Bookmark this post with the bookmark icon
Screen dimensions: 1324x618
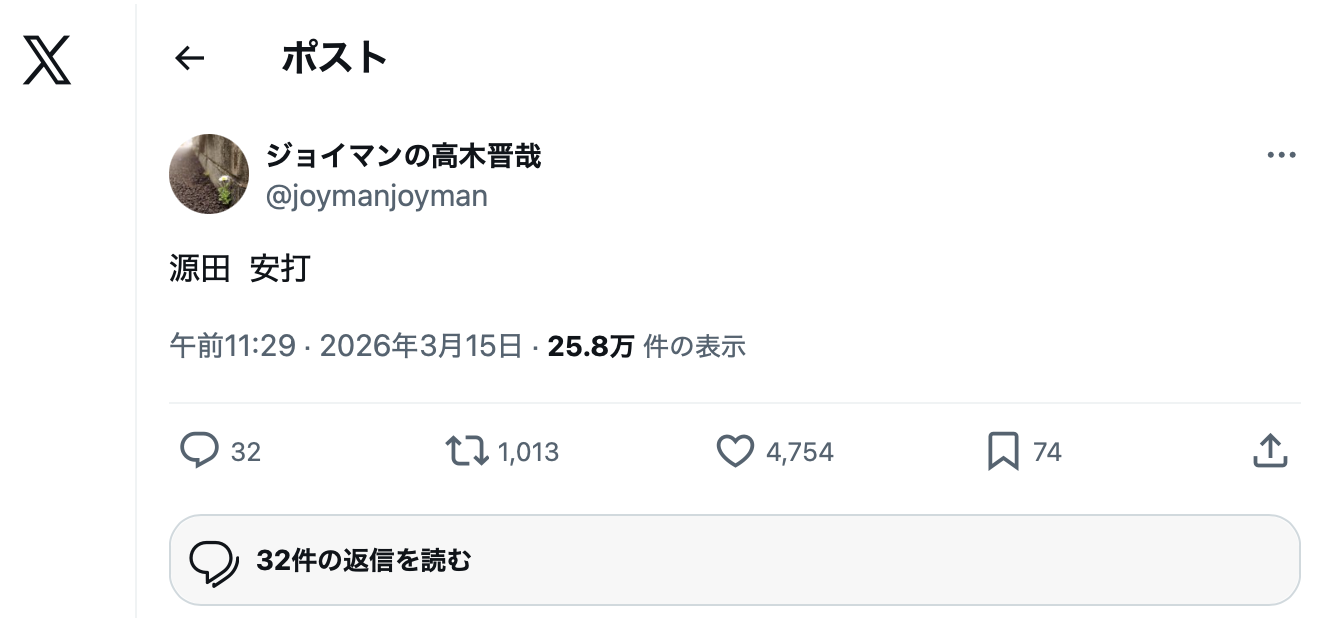point(1003,451)
